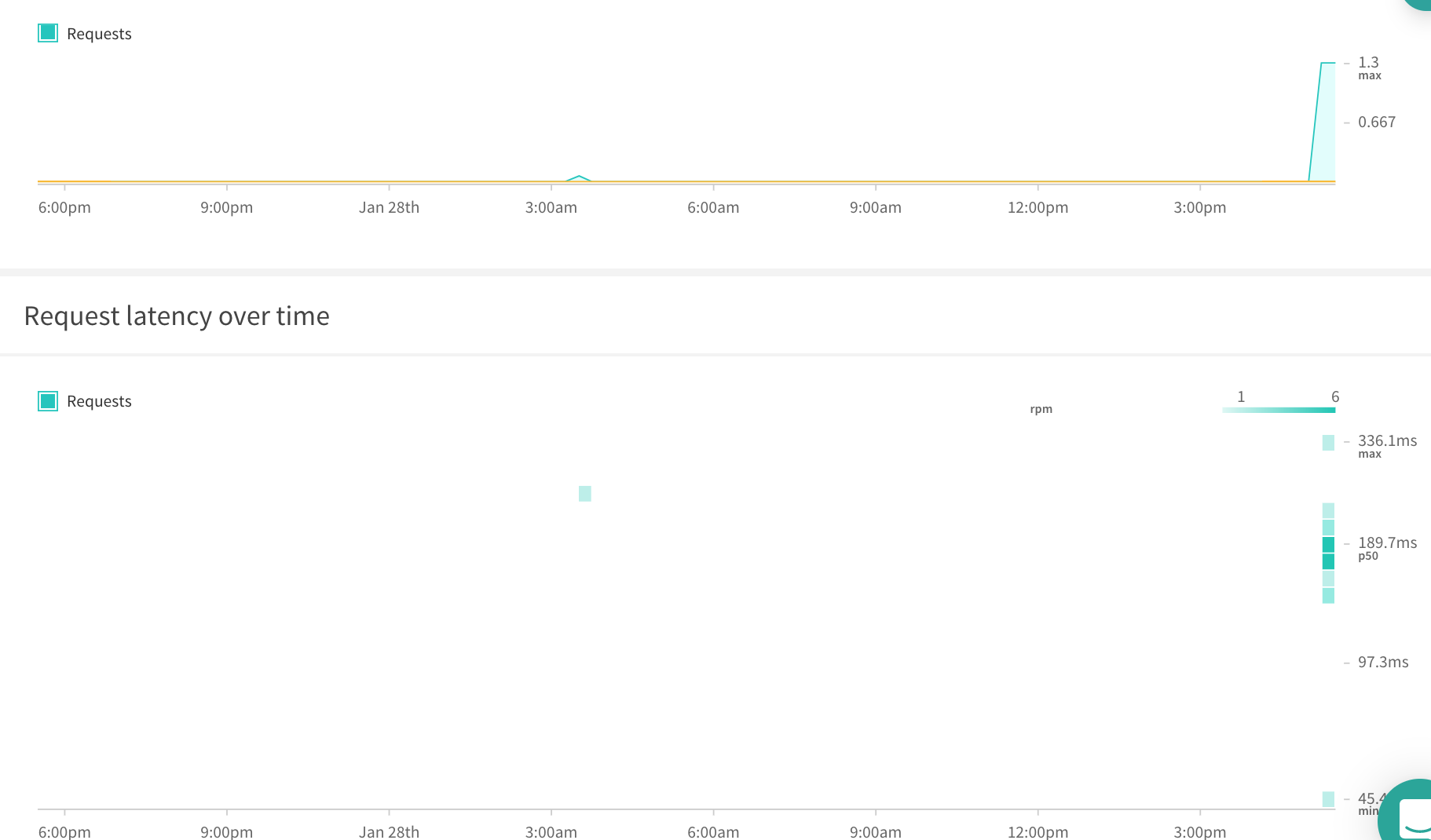Click the '6' upper bound of the rpm scale
This screenshot has height=840, width=1431.
pos(1335,396)
